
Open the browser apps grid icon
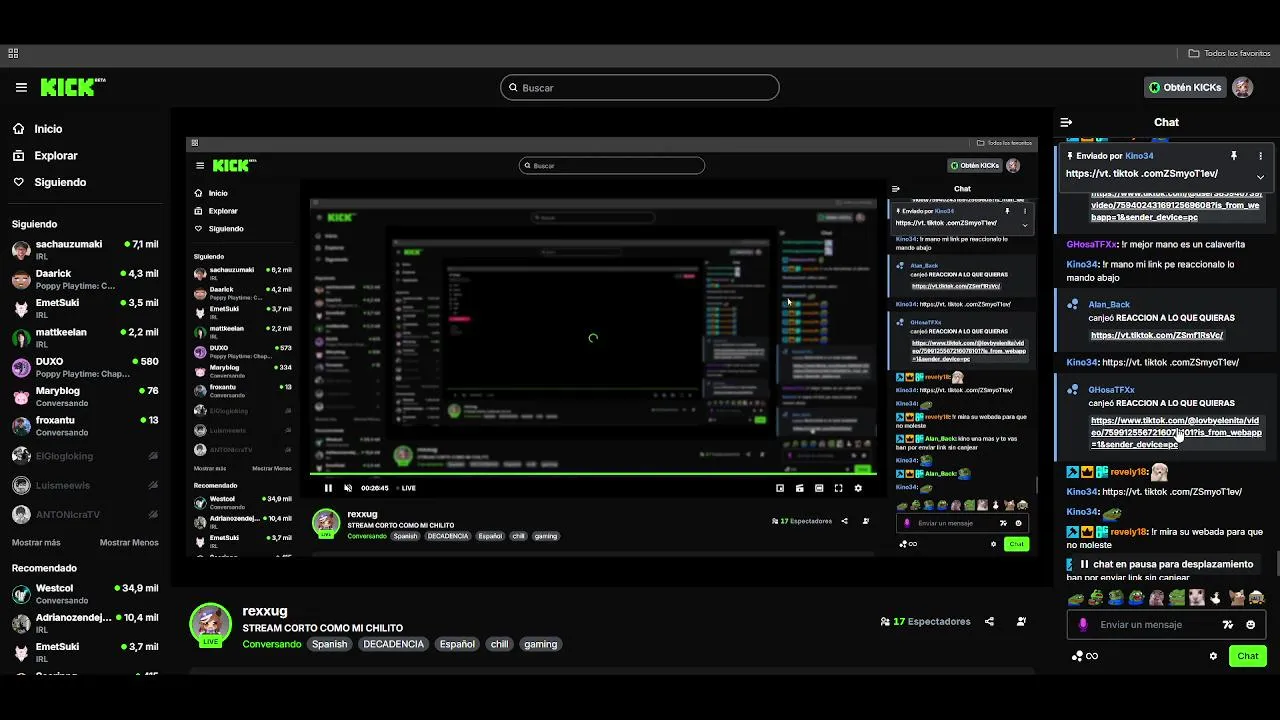(x=13, y=53)
